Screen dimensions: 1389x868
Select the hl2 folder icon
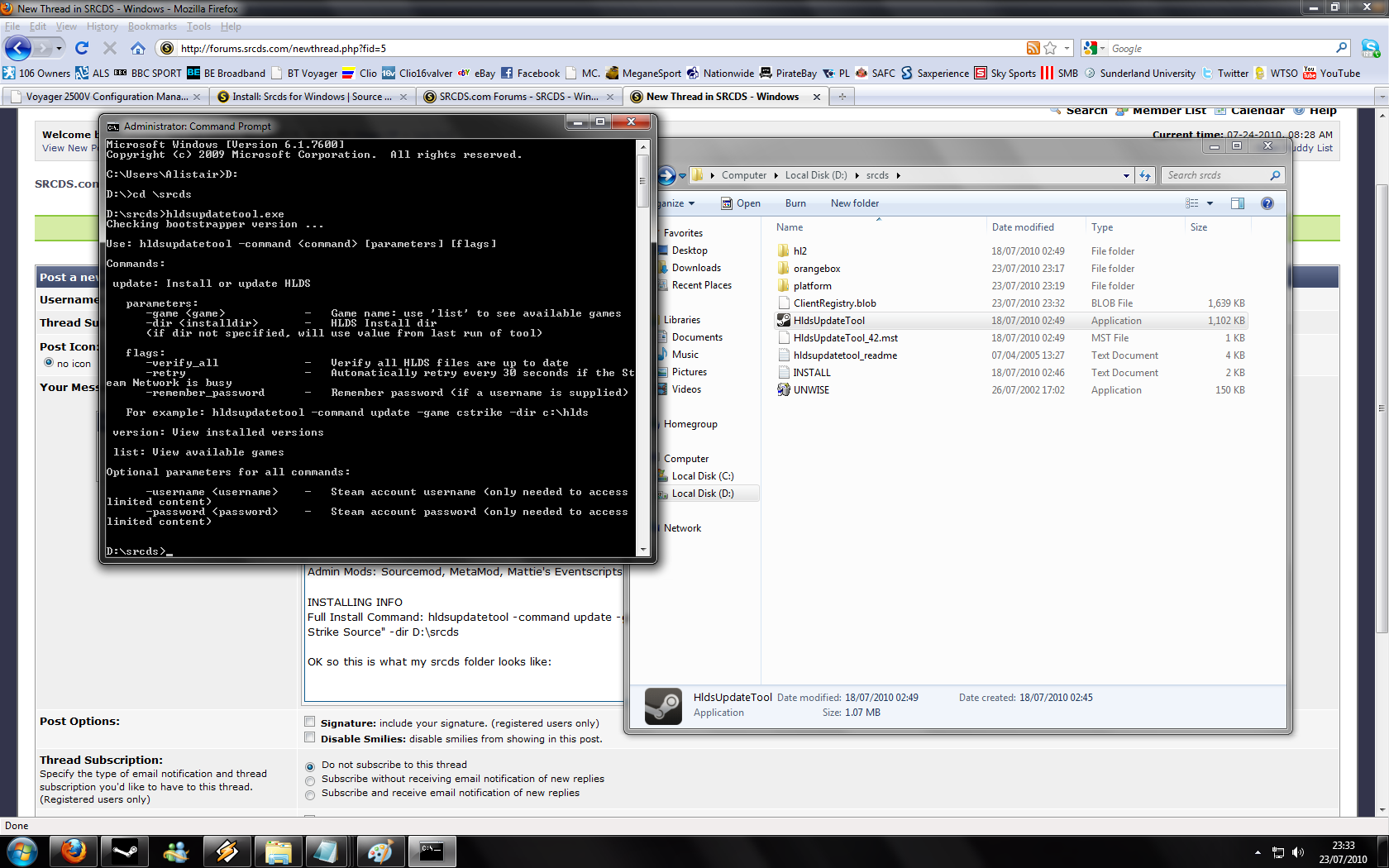(784, 250)
